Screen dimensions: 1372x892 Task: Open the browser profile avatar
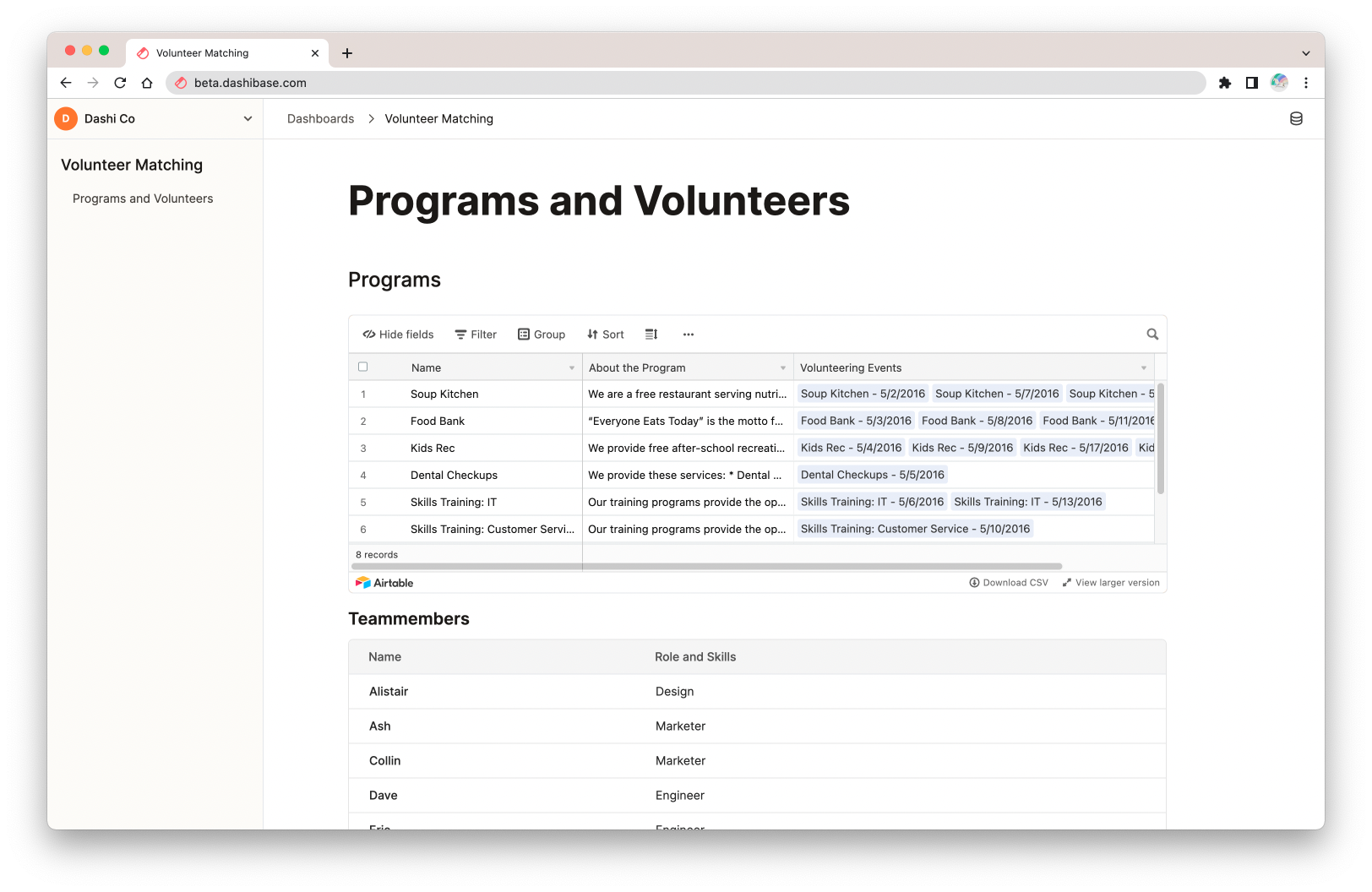1279,83
